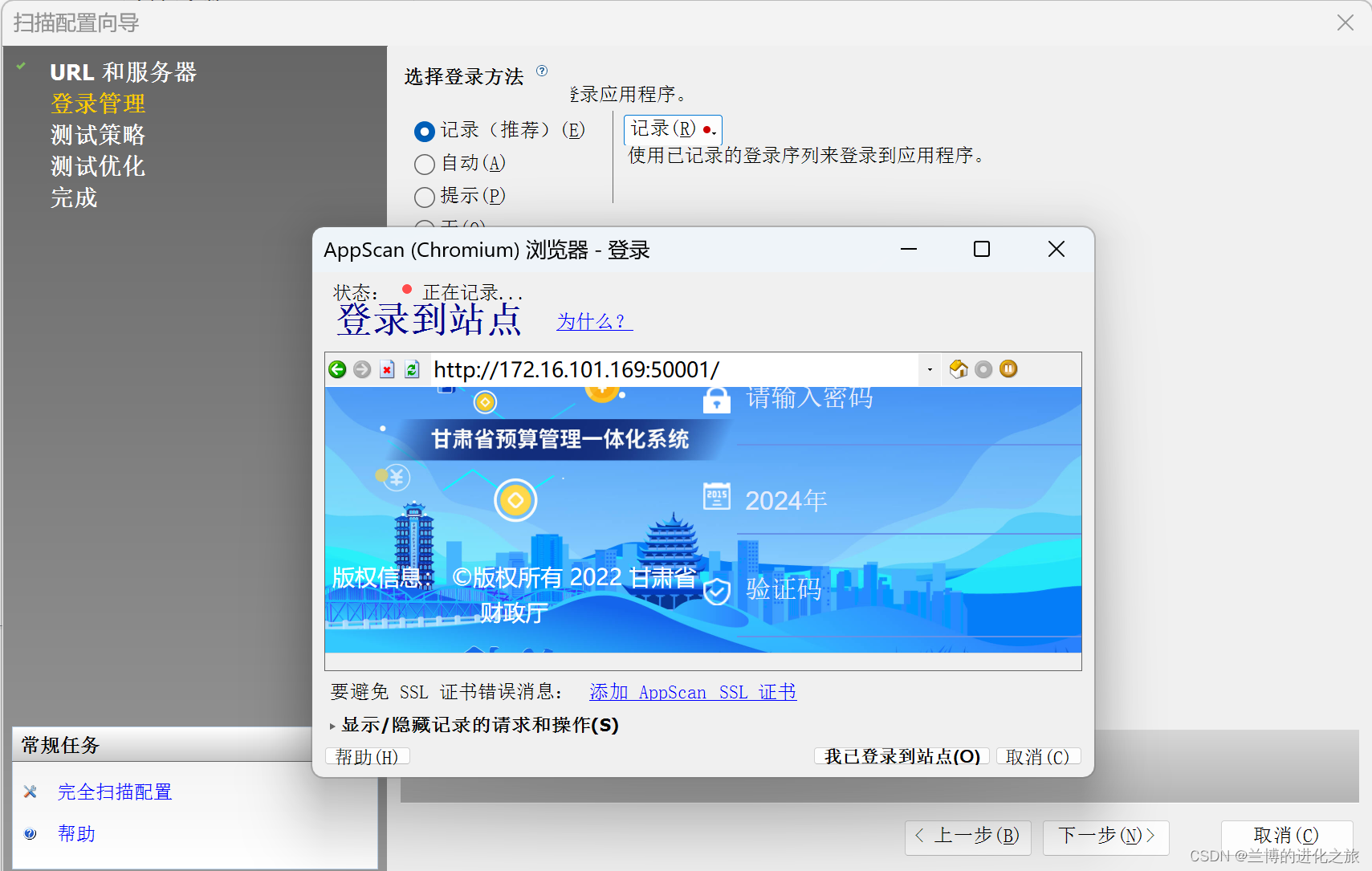Select the 自动 login method radio button
1372x871 pixels.
click(x=425, y=164)
